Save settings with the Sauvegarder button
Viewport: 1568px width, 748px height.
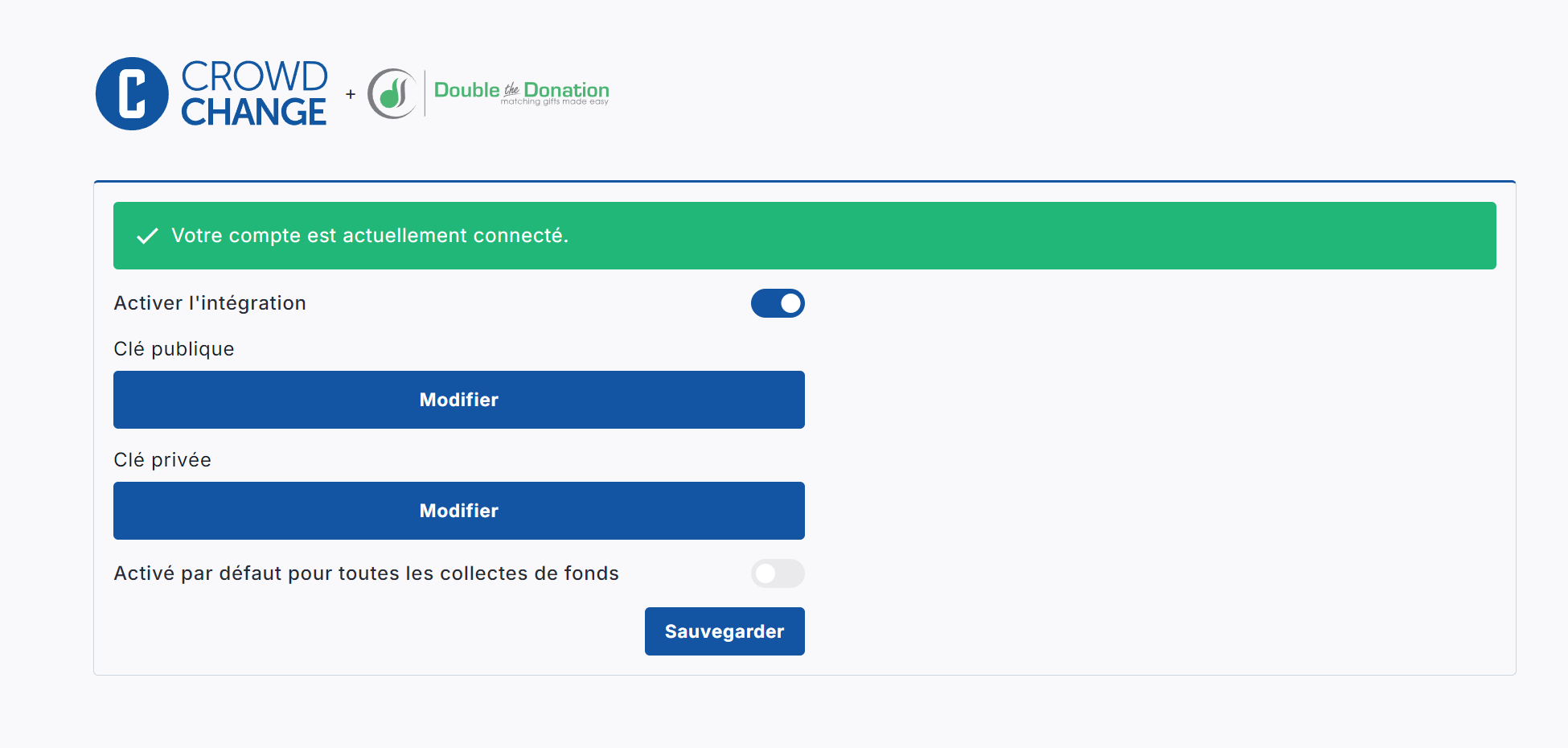pyautogui.click(x=724, y=631)
